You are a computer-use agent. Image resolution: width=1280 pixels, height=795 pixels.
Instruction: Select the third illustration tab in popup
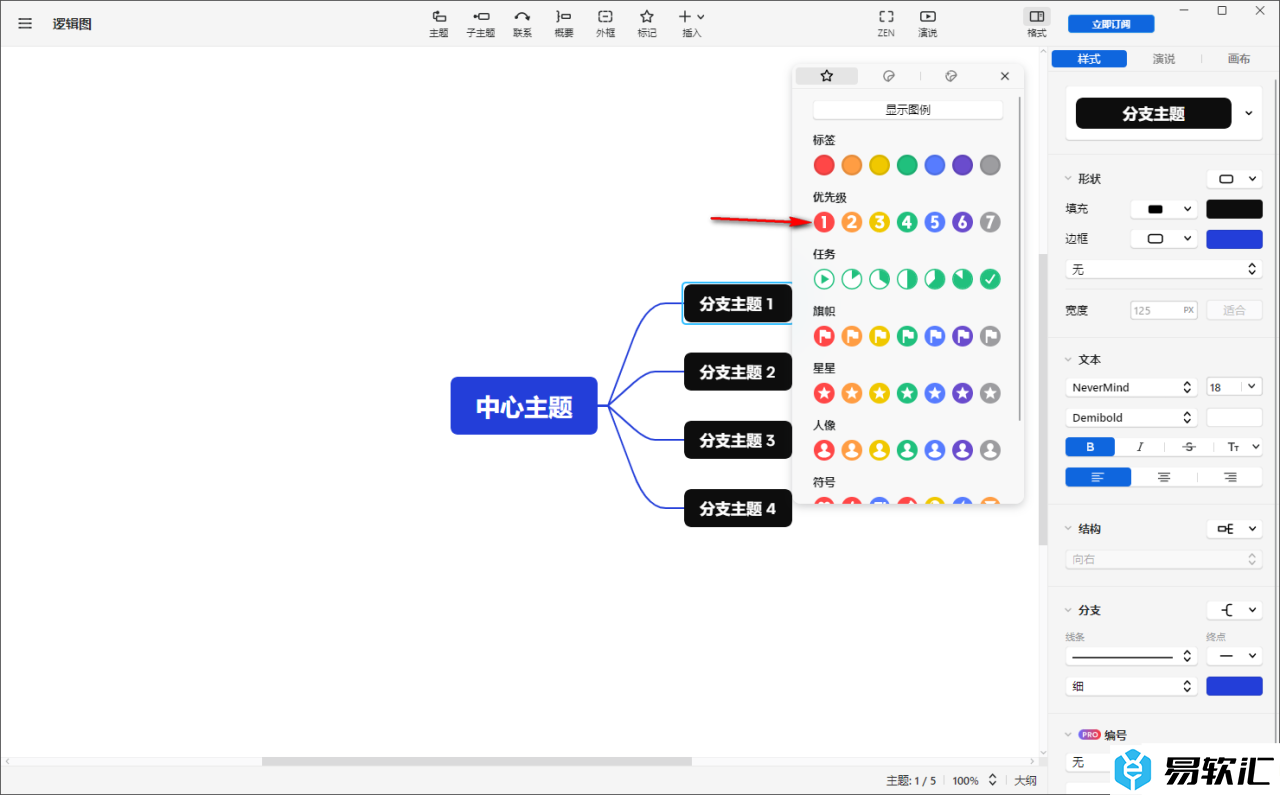[x=951, y=76]
